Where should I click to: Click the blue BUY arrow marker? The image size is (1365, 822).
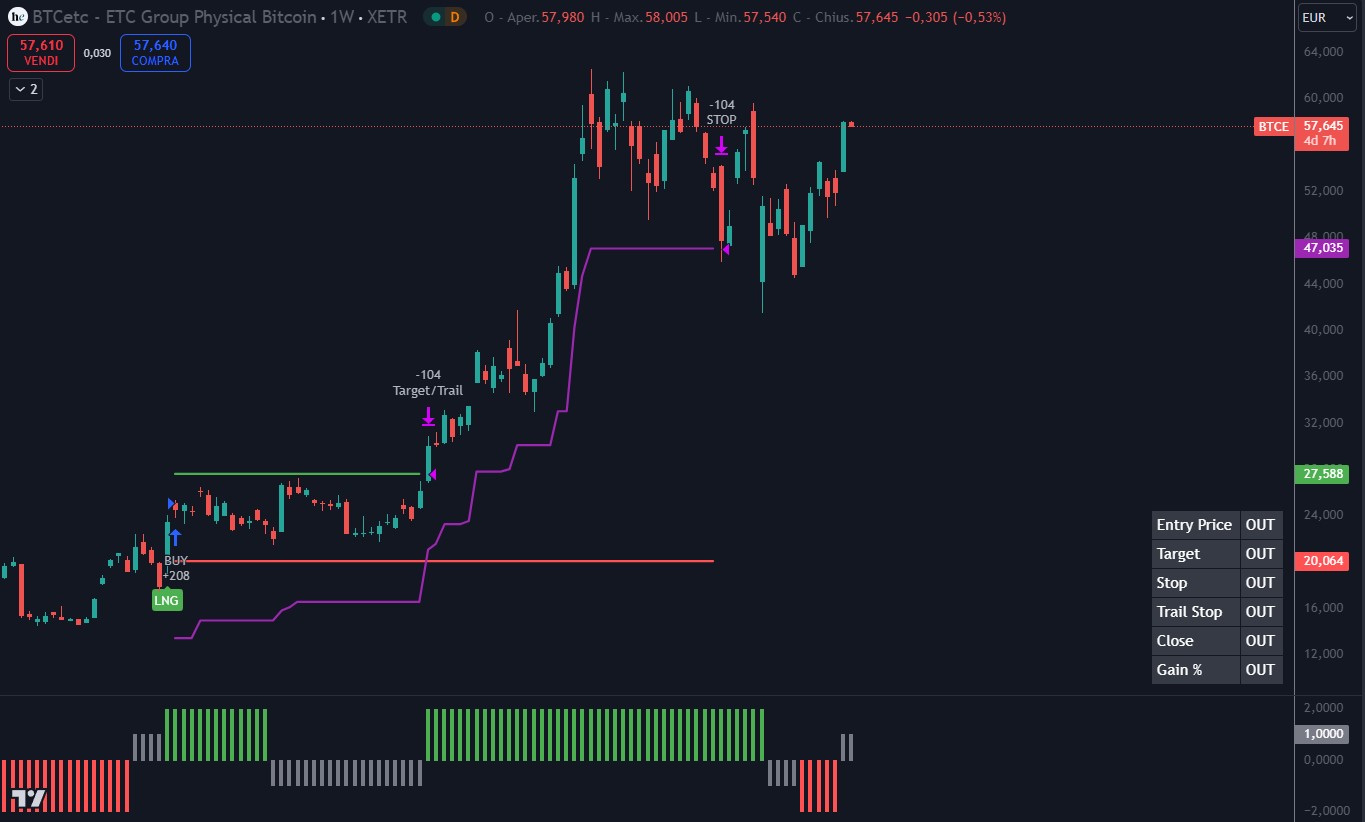click(x=175, y=537)
